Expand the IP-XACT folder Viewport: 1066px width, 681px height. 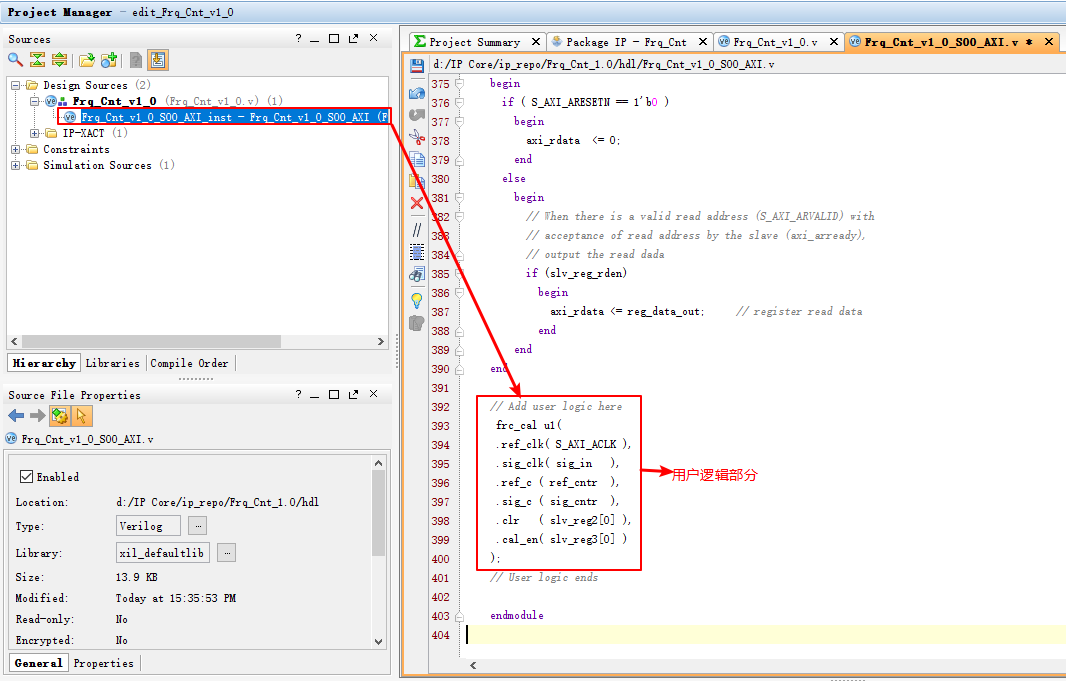click(34, 133)
